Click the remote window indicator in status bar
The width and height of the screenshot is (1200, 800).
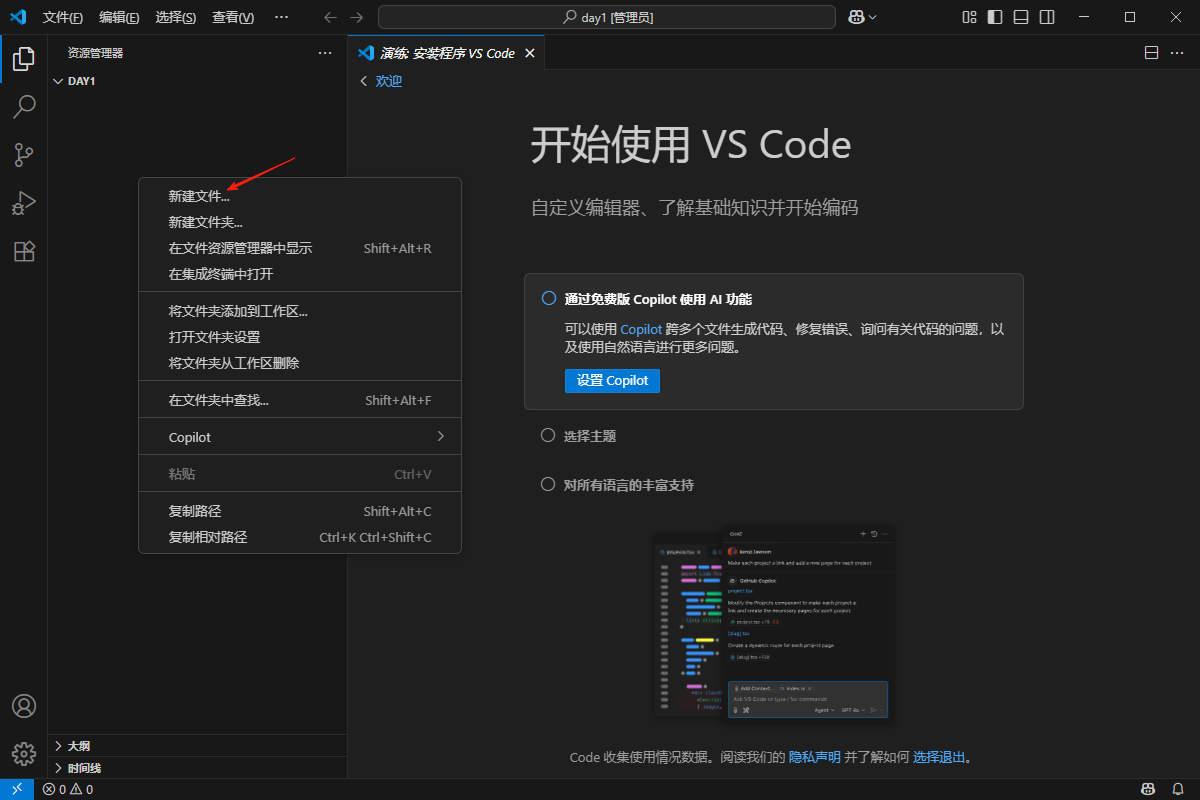click(x=17, y=789)
